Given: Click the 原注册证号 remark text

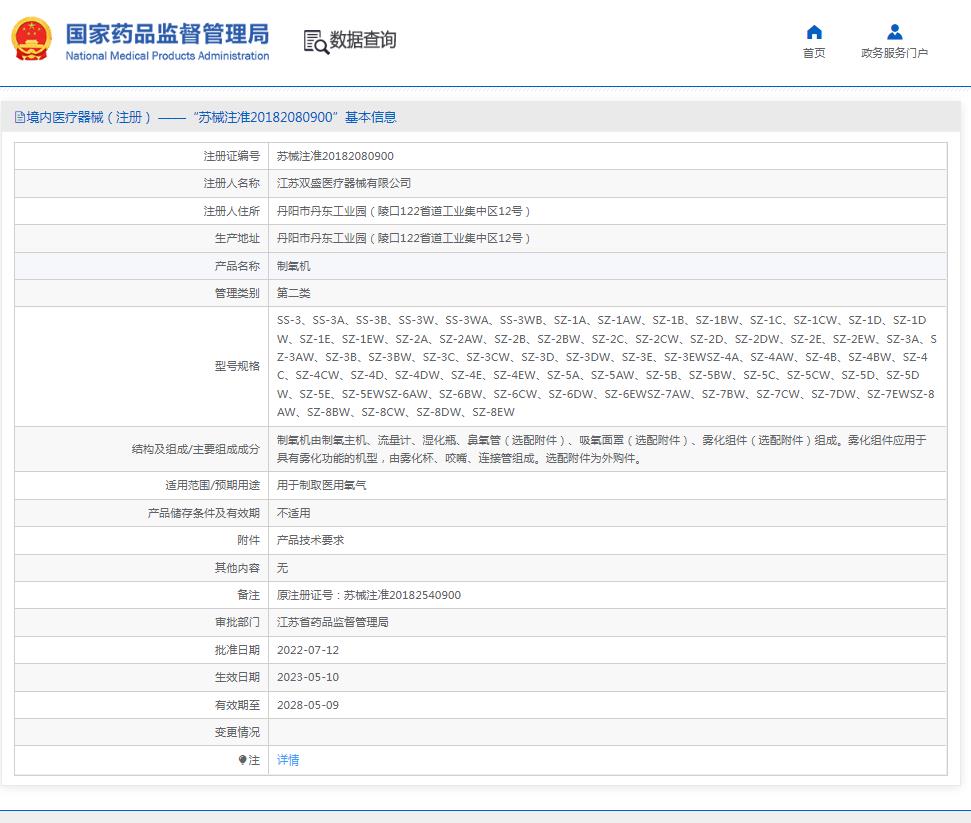Looking at the screenshot, I should click(x=369, y=595).
